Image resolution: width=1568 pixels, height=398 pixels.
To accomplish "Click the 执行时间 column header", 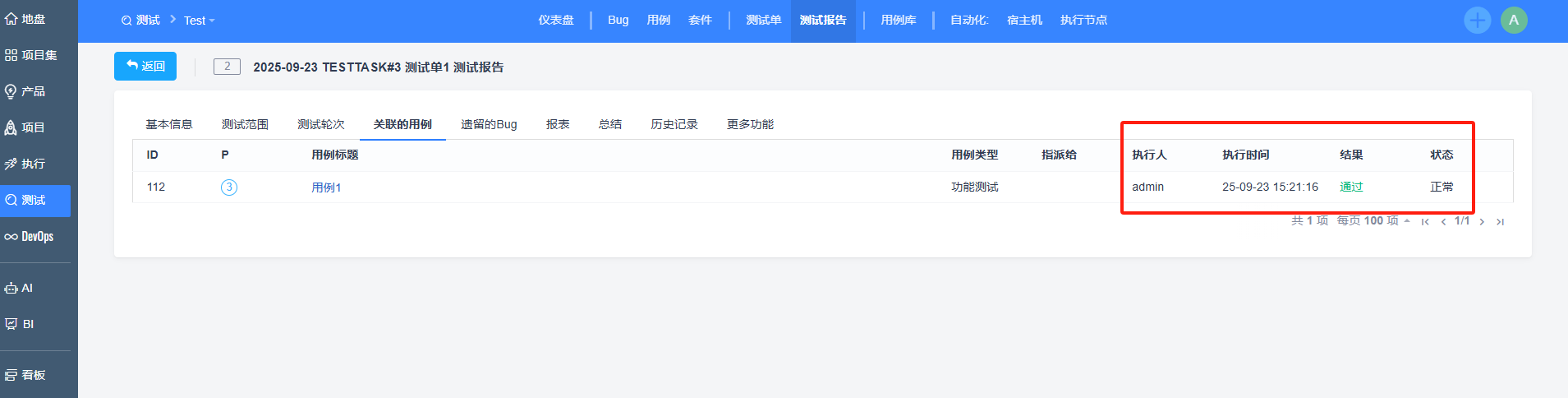I will [x=1245, y=155].
